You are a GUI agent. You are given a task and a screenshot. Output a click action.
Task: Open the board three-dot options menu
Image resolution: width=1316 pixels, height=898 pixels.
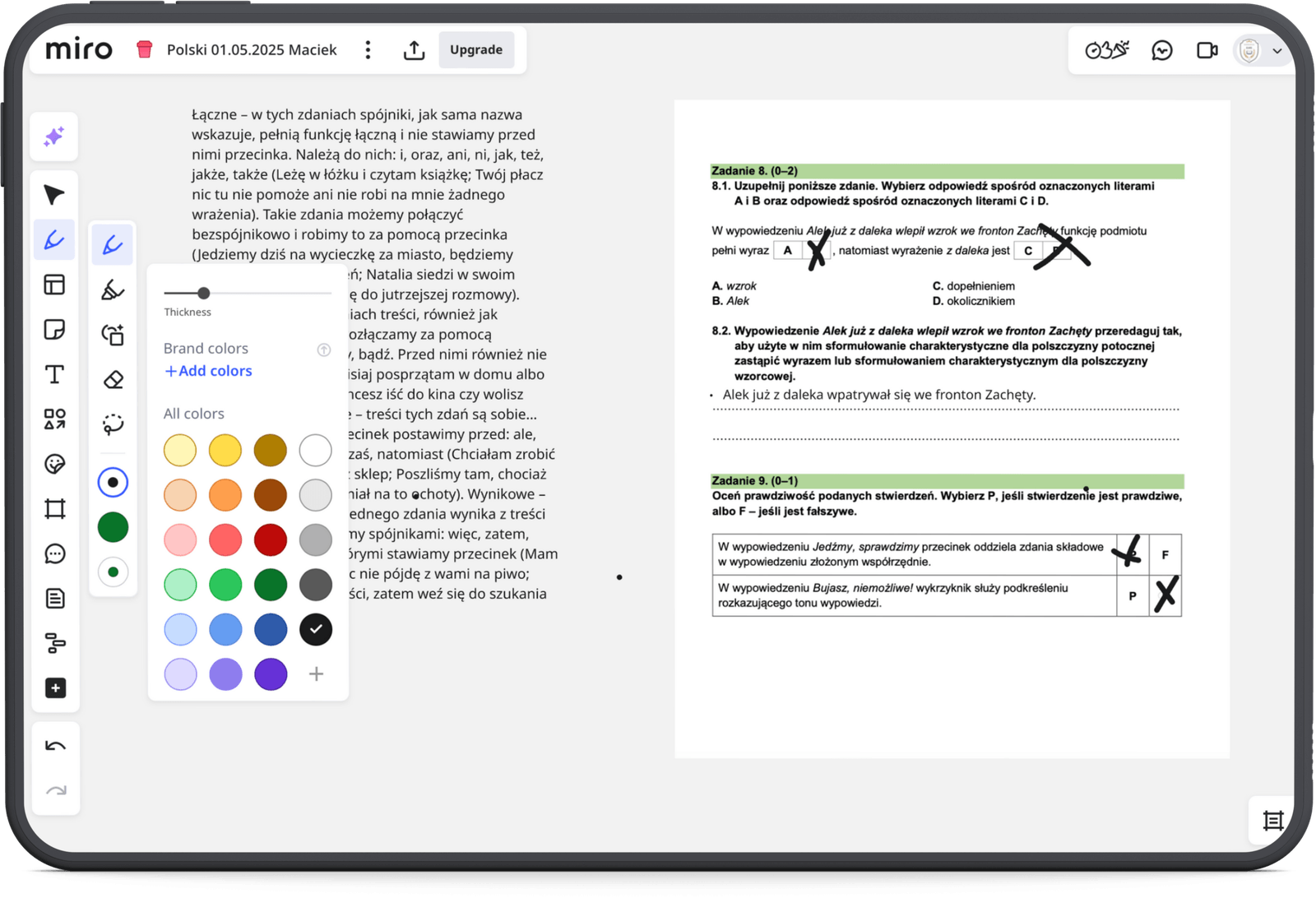coord(368,50)
